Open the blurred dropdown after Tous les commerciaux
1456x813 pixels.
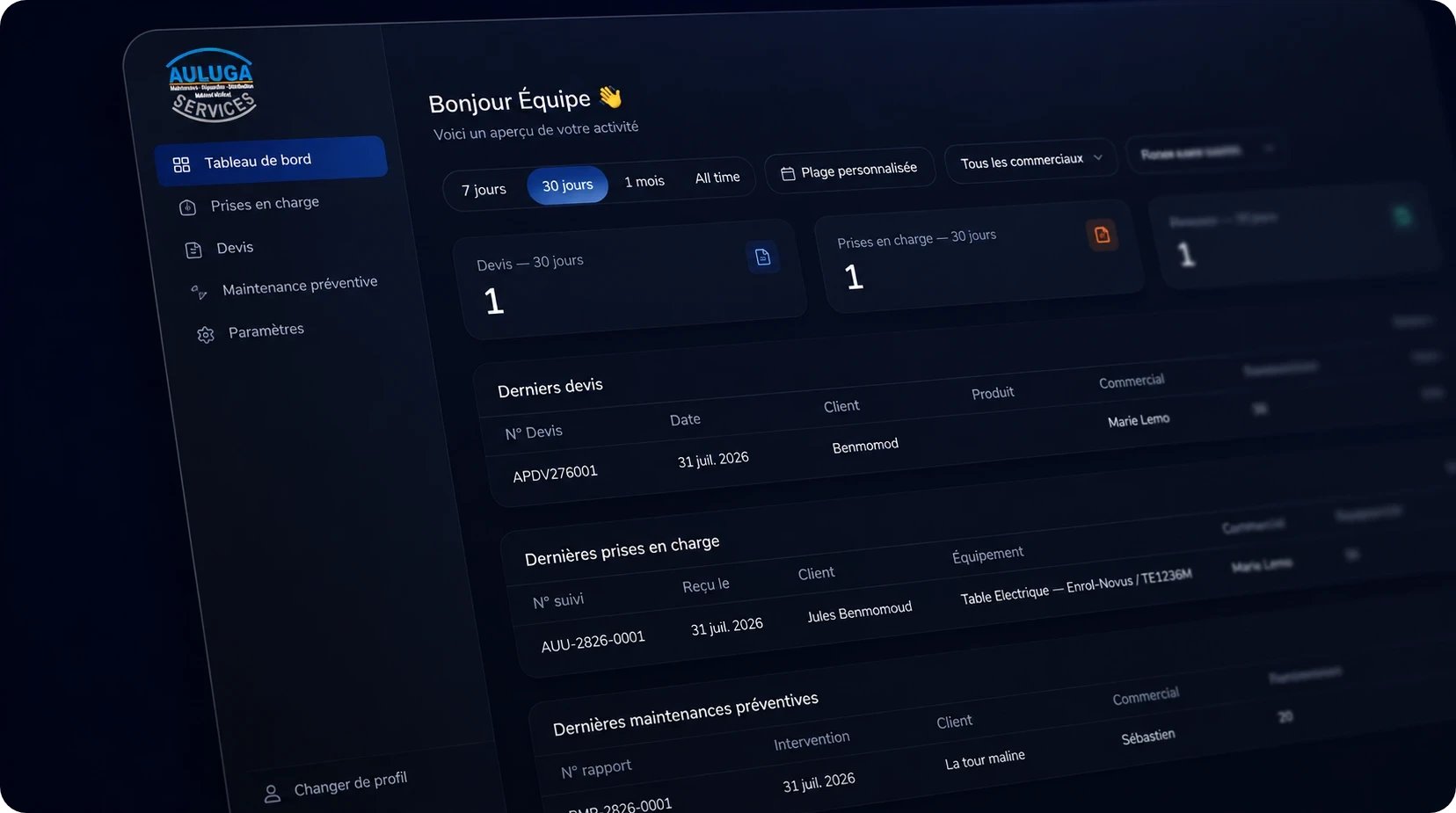coord(1206,152)
